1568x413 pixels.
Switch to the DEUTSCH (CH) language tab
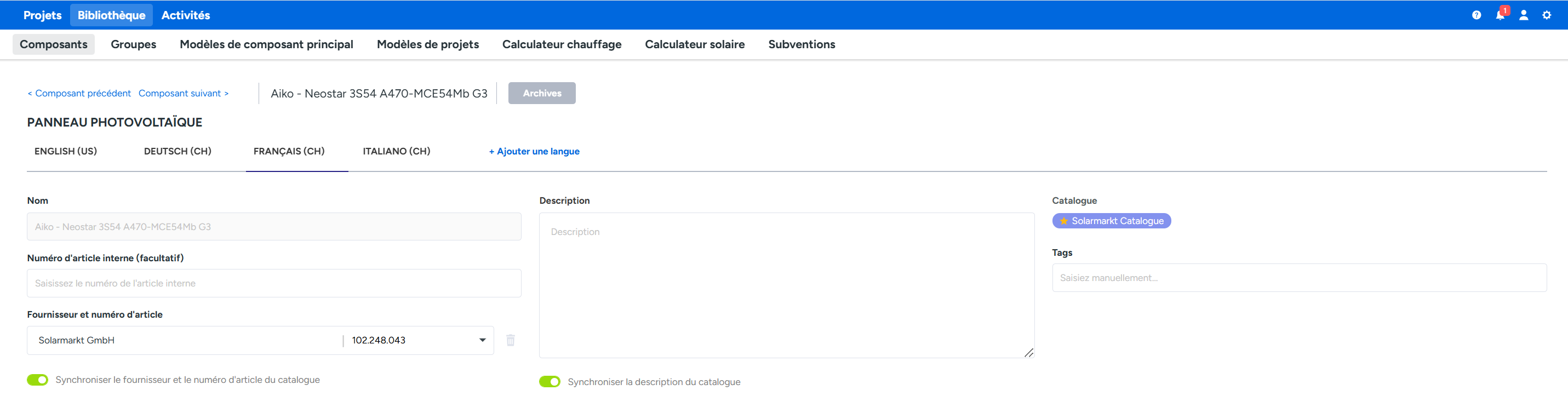pyautogui.click(x=177, y=152)
